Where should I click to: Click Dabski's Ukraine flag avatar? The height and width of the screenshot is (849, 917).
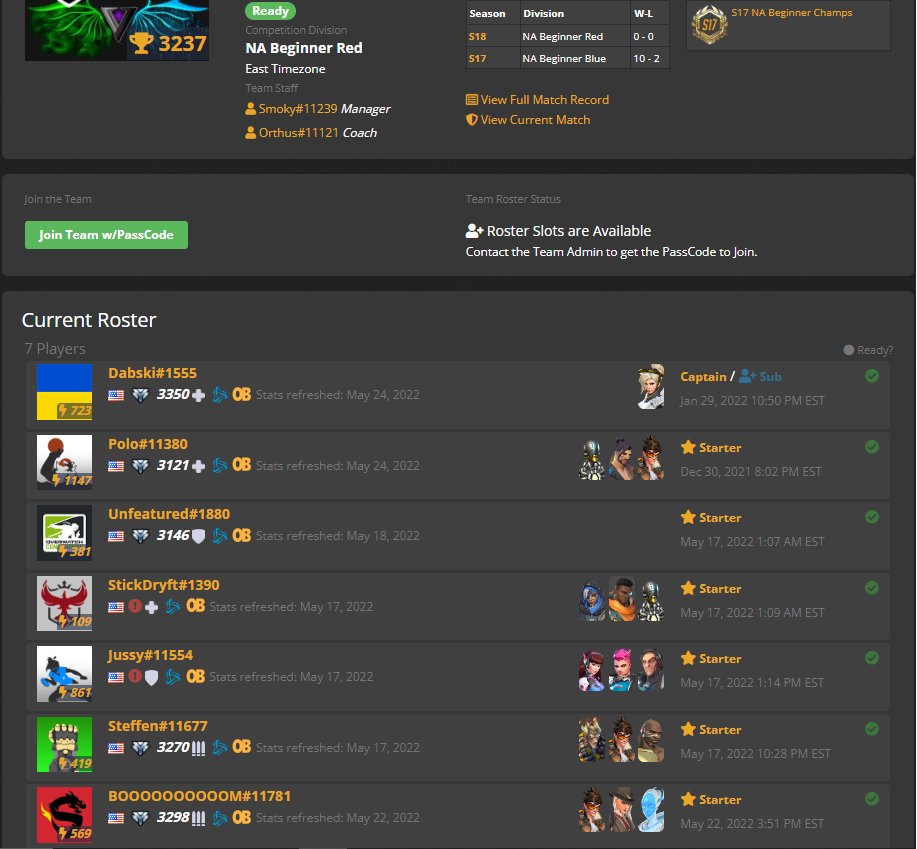click(64, 392)
